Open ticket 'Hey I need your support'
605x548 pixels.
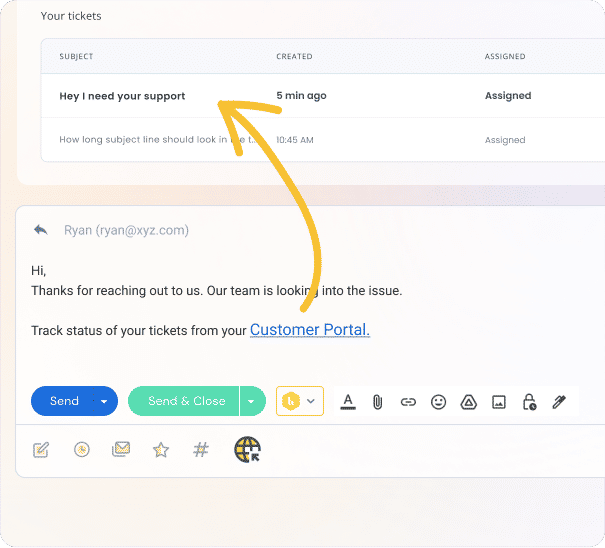pyautogui.click(x=122, y=96)
